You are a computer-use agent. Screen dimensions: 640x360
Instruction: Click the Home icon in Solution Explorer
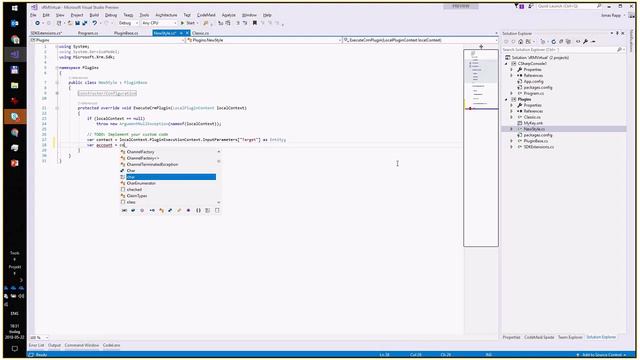coord(520,42)
